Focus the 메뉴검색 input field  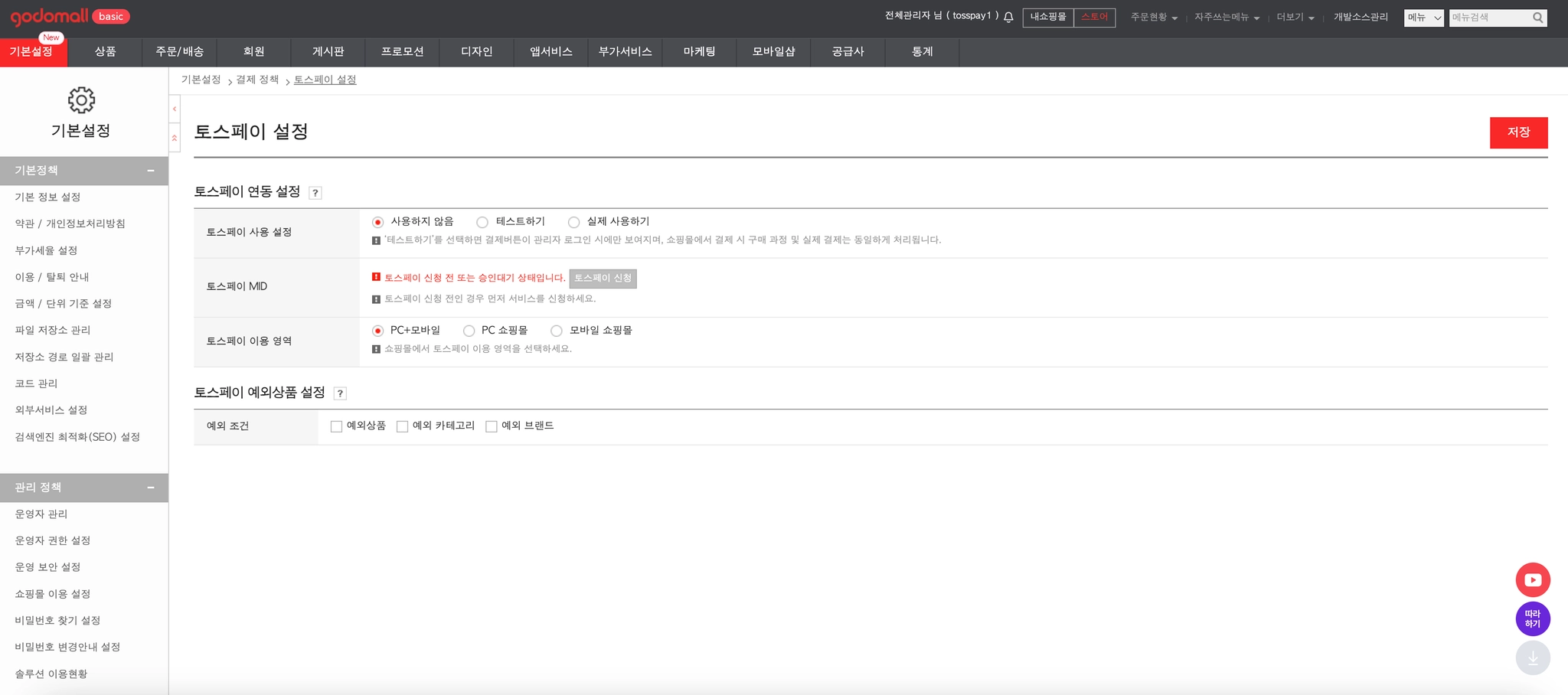coord(1490,18)
